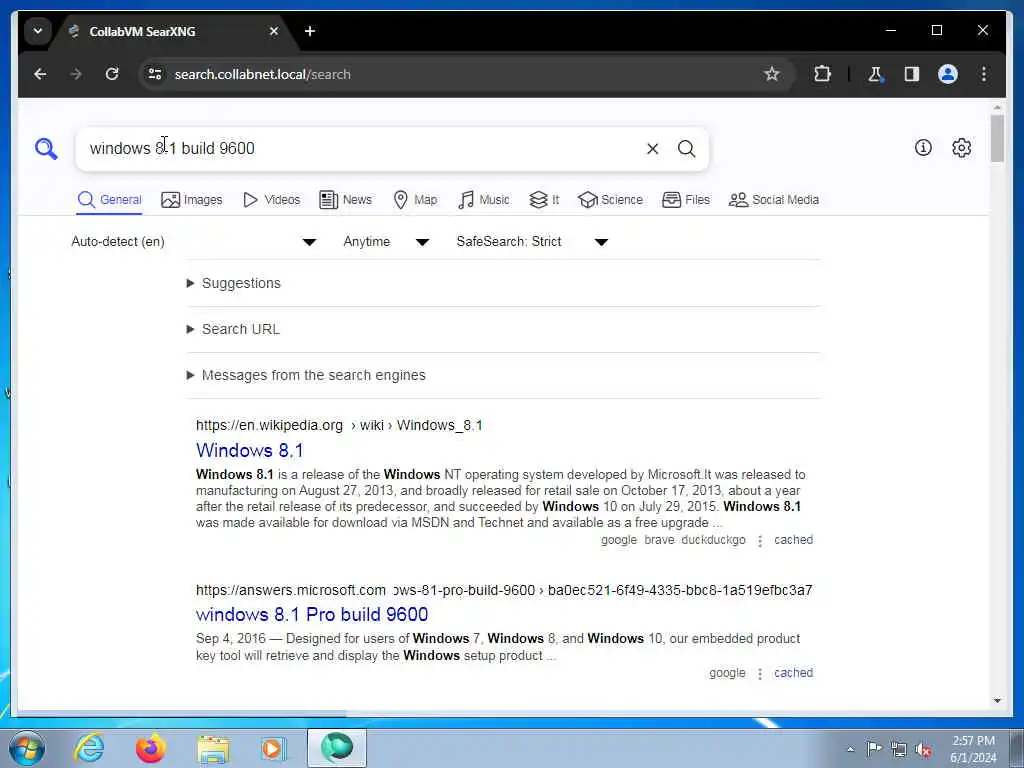
Task: Open Chrome three-dot menu
Action: click(984, 74)
